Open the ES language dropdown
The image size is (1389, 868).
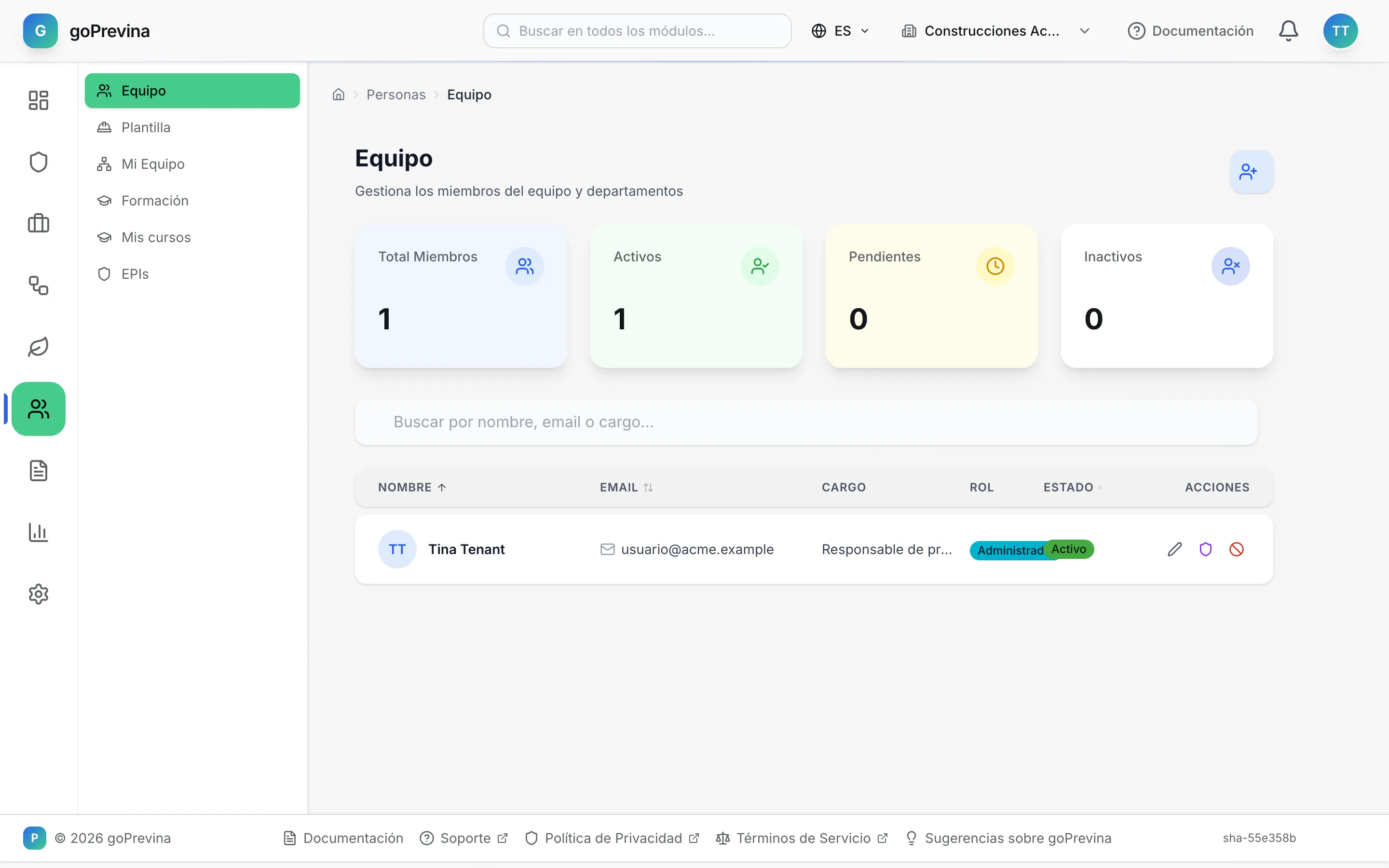840,30
